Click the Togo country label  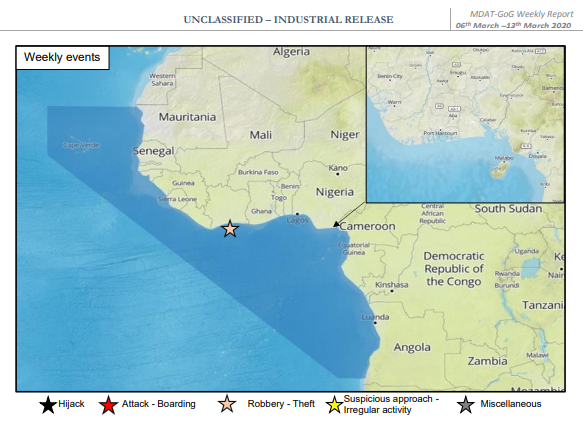(279, 198)
